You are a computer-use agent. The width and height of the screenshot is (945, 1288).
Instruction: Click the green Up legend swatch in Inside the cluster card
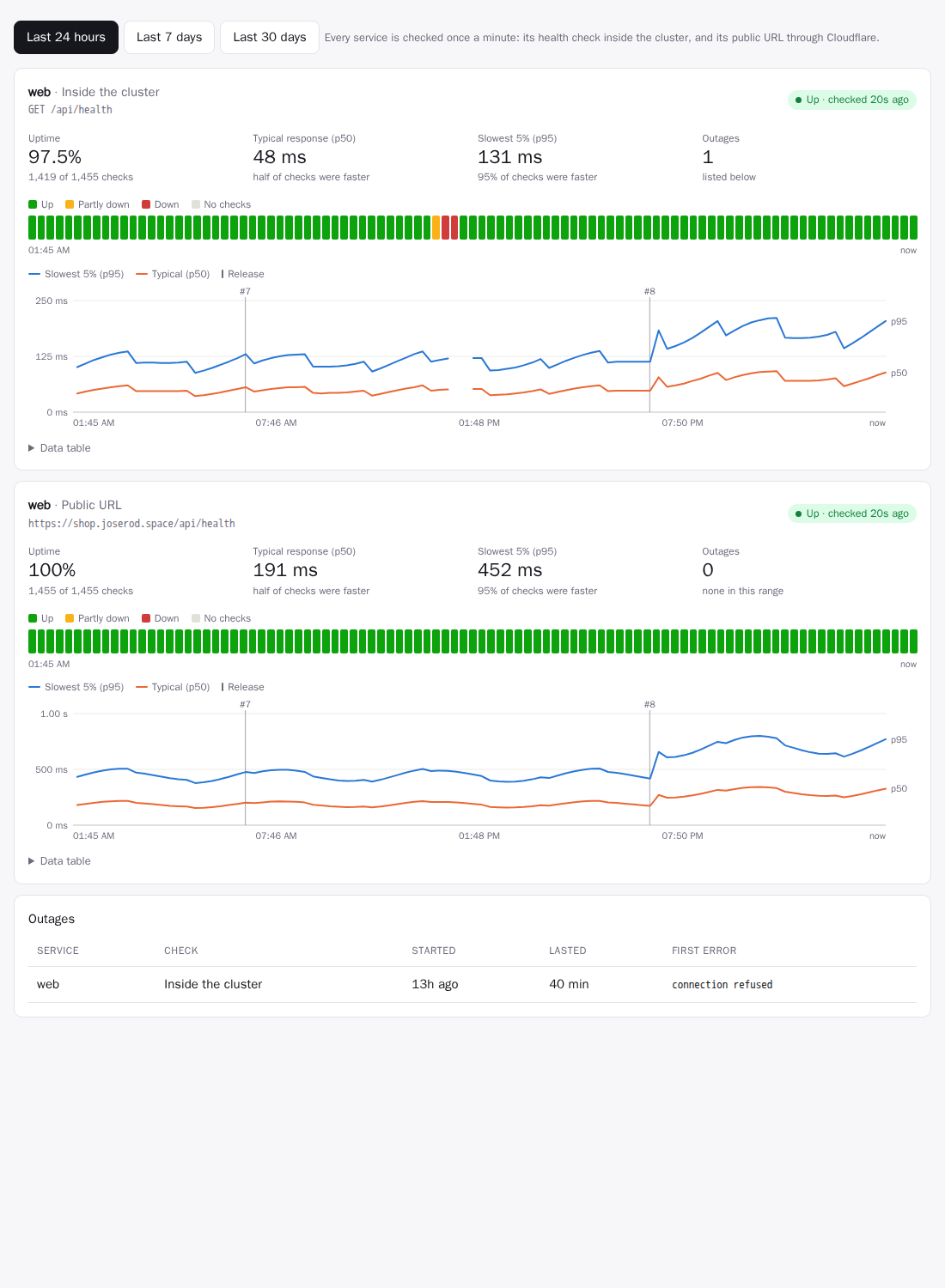pos(33,204)
